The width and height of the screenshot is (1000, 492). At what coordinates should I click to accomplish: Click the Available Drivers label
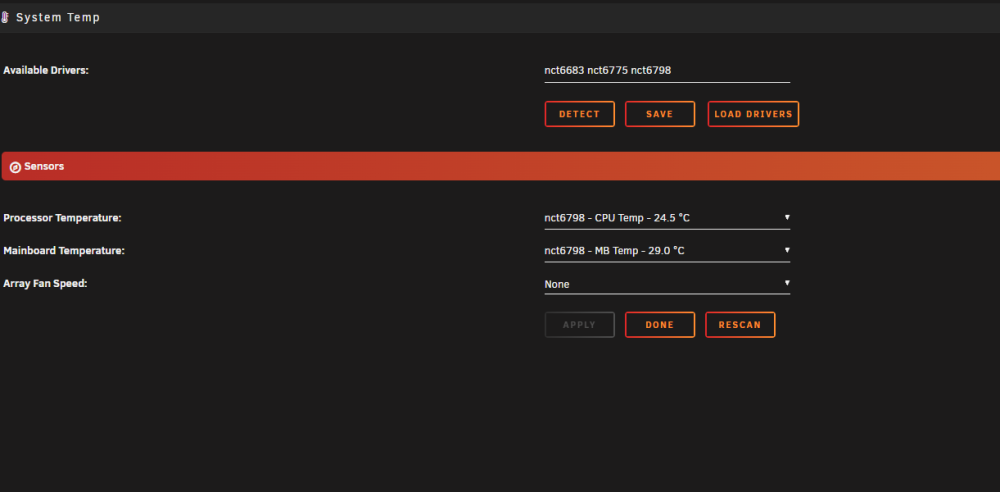(x=46, y=70)
